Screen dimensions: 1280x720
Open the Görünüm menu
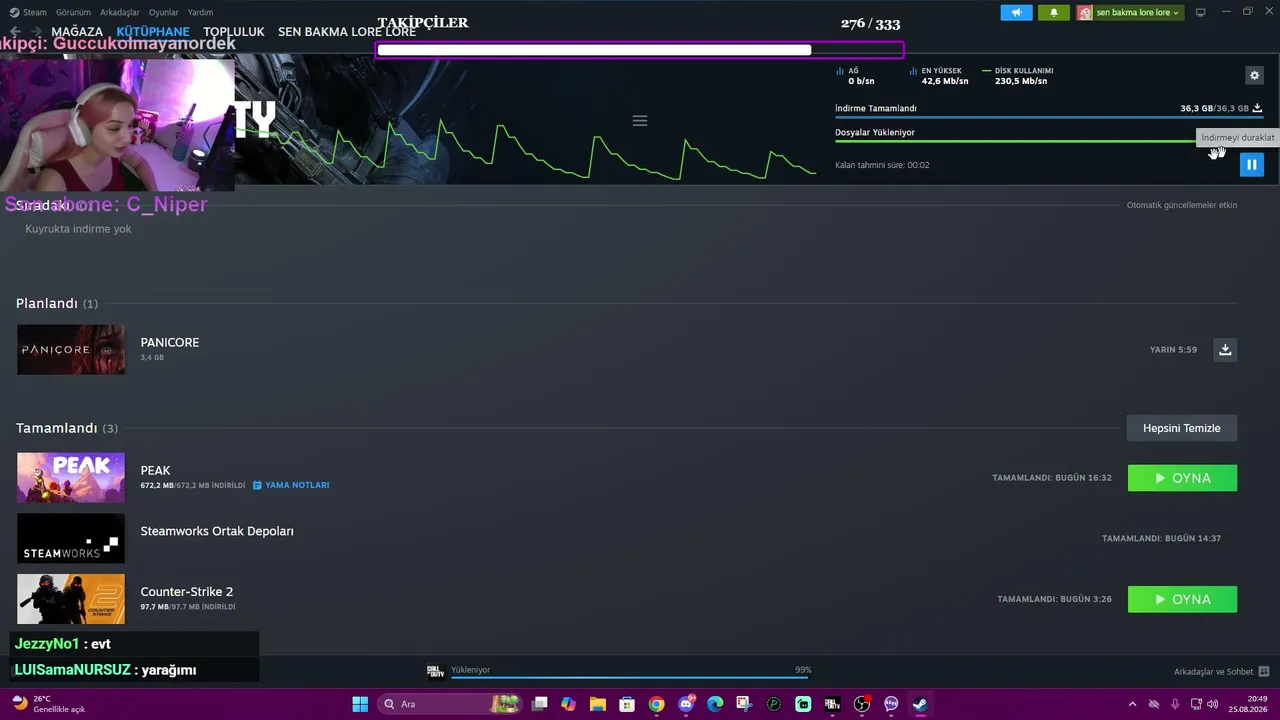coord(73,12)
